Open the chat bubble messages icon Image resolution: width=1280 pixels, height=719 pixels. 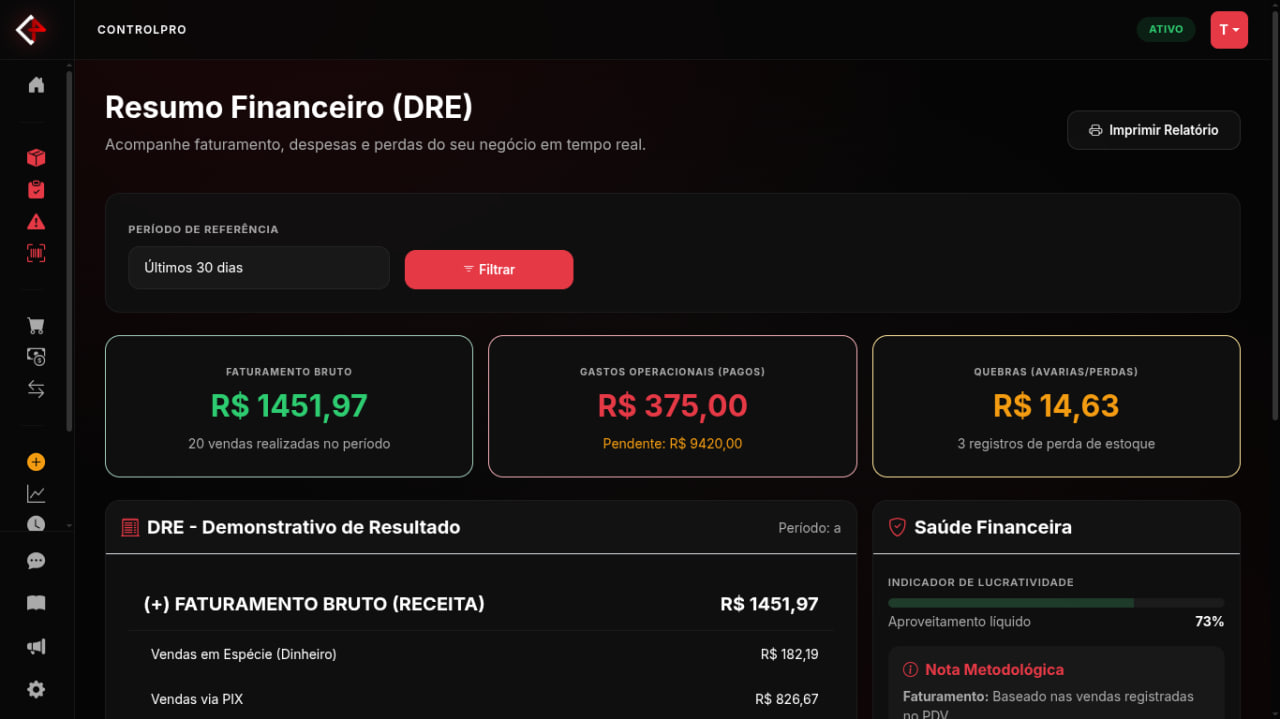36,561
